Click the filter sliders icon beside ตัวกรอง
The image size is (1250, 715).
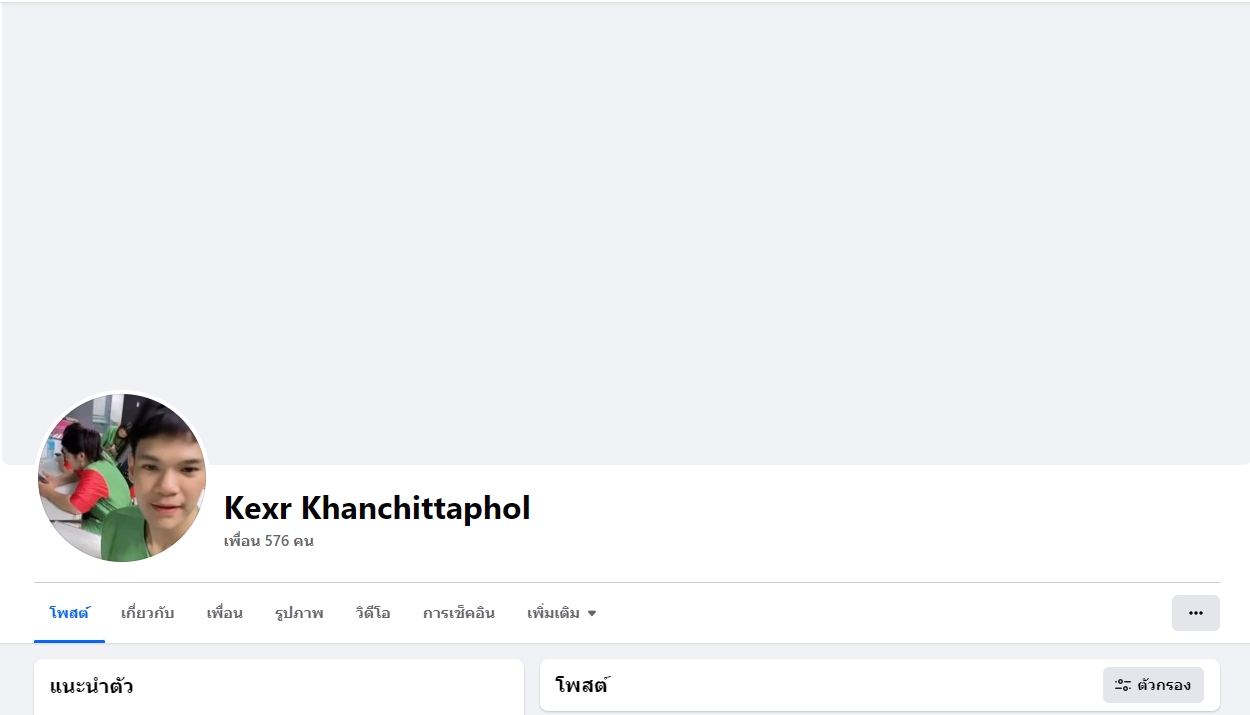click(1123, 685)
